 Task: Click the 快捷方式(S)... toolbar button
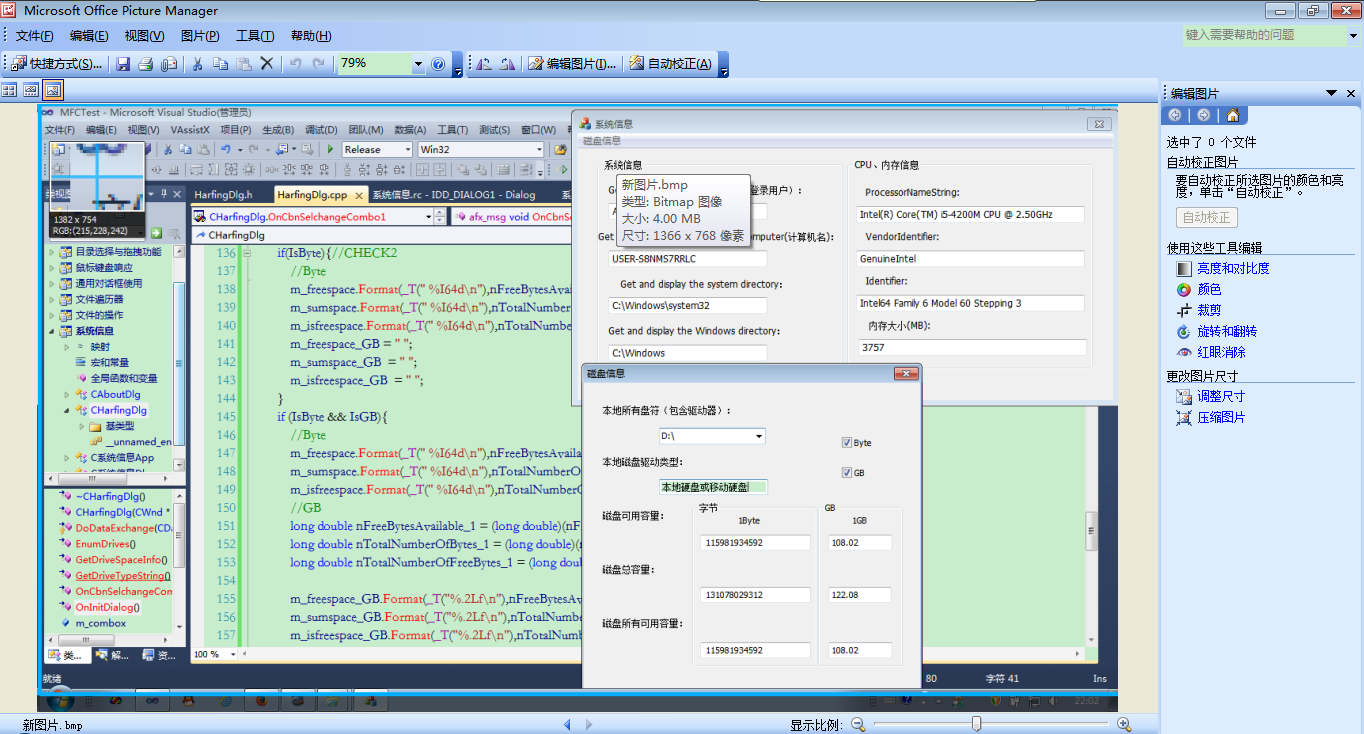[57, 64]
